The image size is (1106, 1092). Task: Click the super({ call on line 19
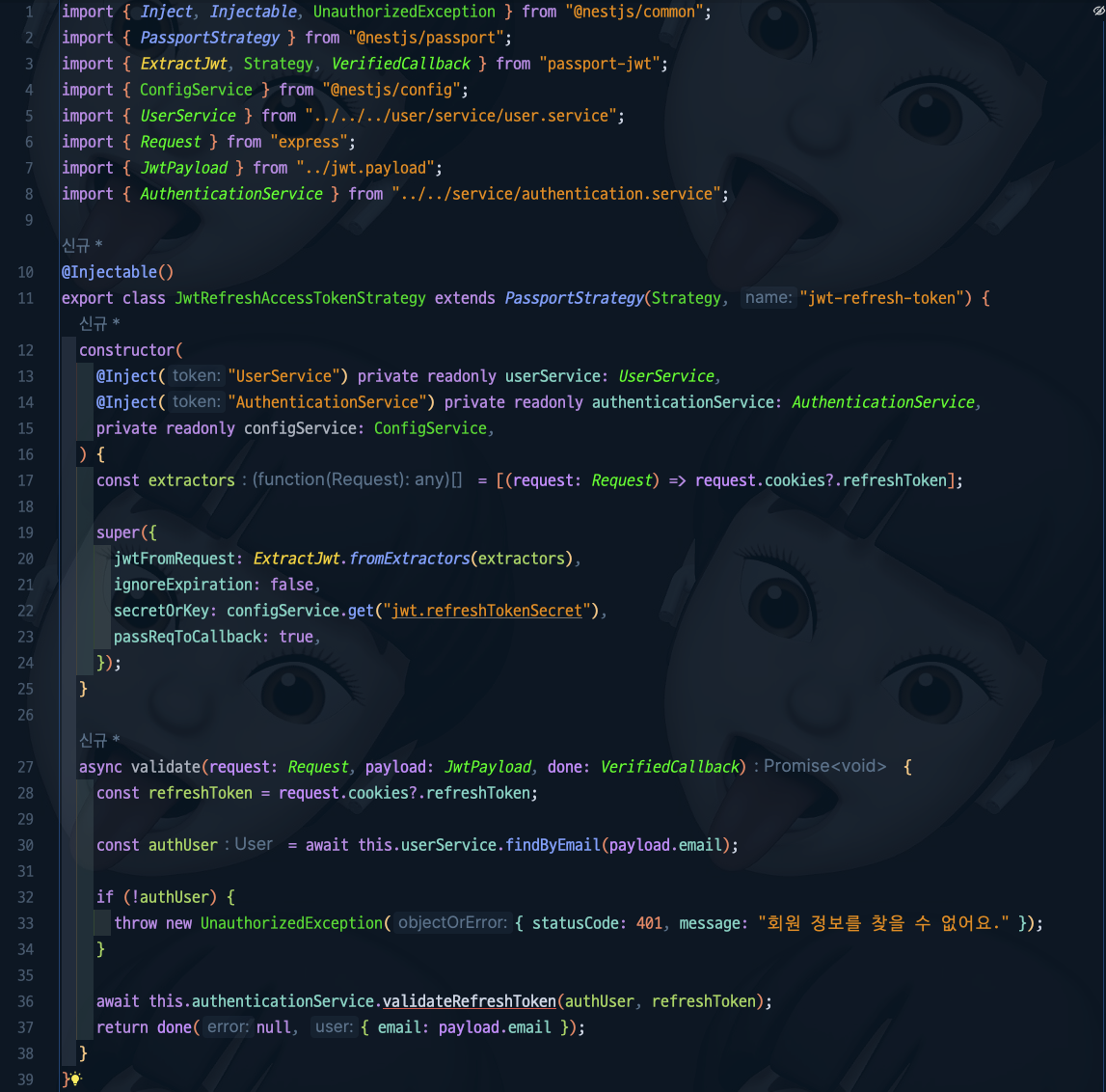(x=126, y=532)
